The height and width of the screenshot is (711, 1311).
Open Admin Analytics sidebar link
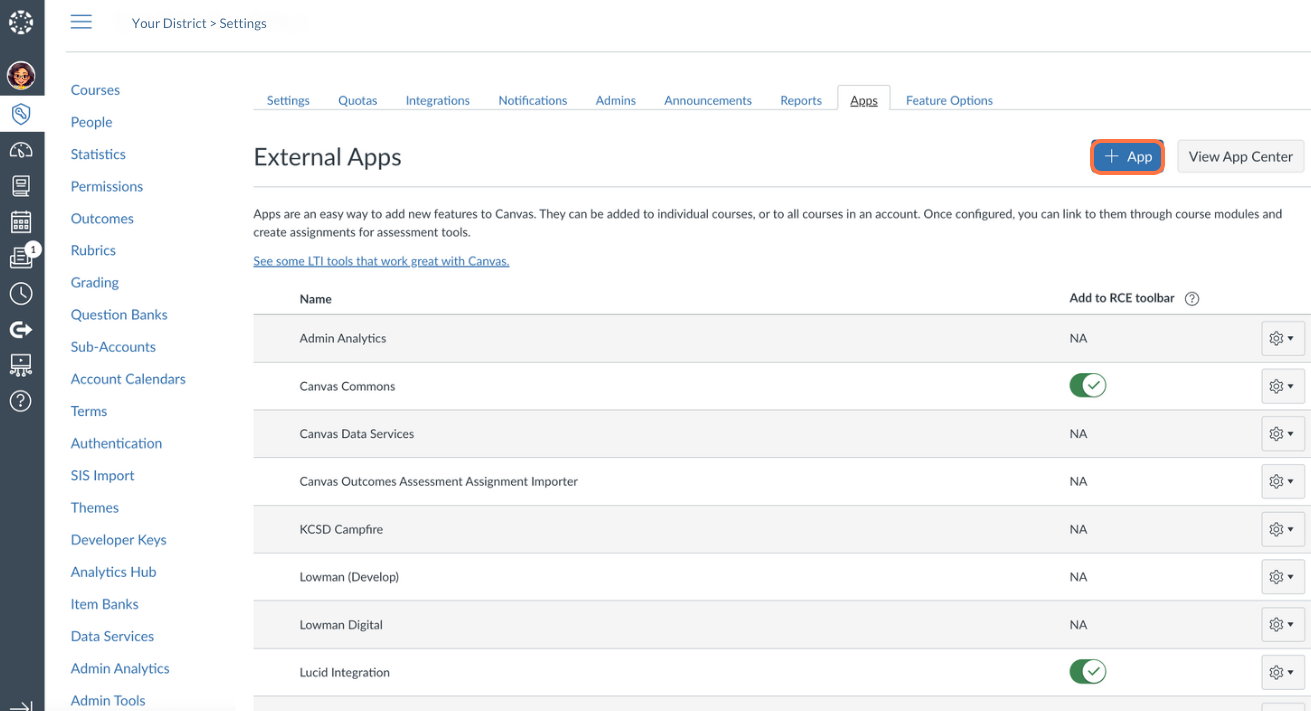tap(120, 668)
